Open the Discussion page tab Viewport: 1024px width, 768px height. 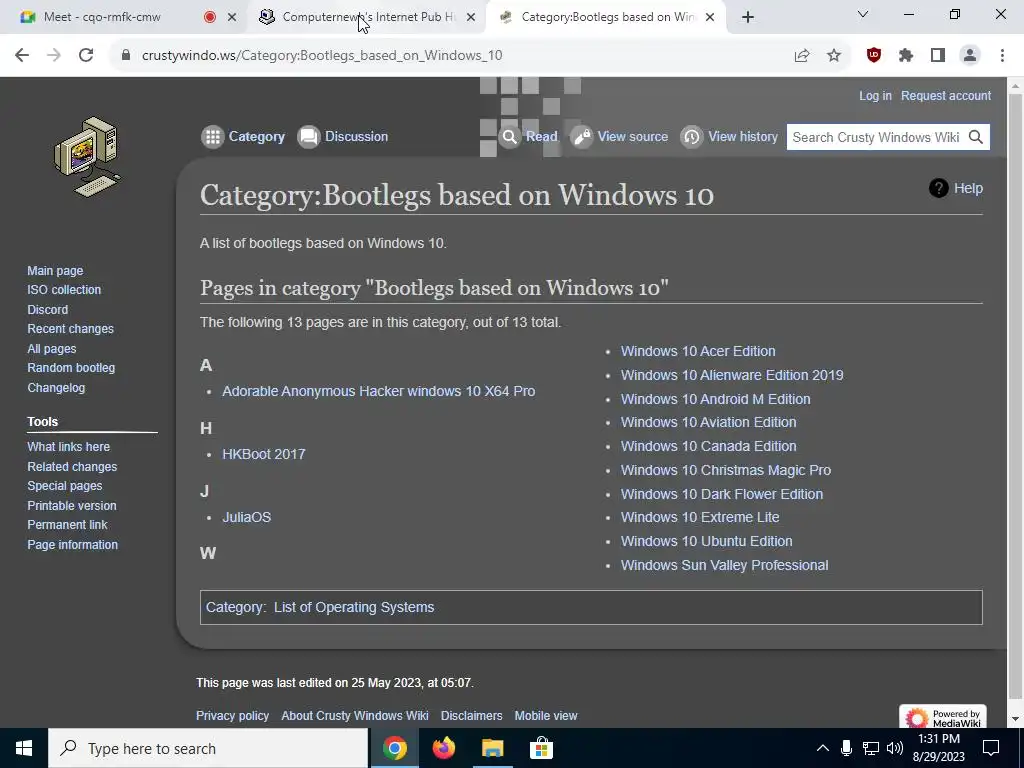343,136
